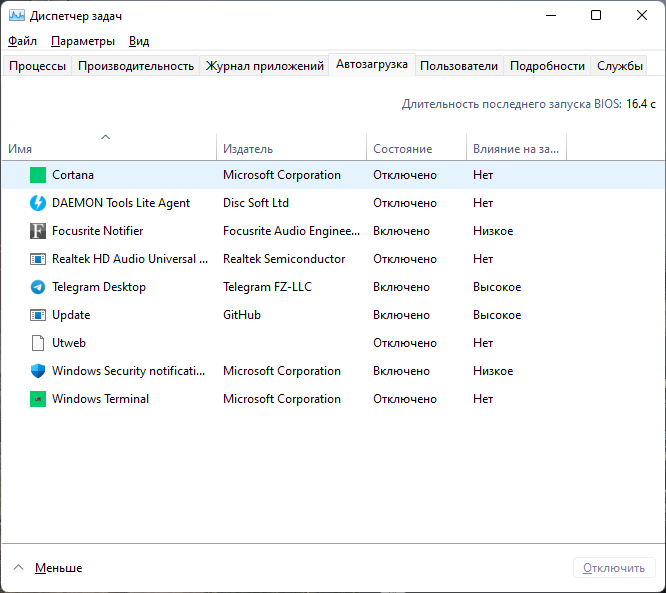Click Высокое impact in the Update row

[x=497, y=315]
